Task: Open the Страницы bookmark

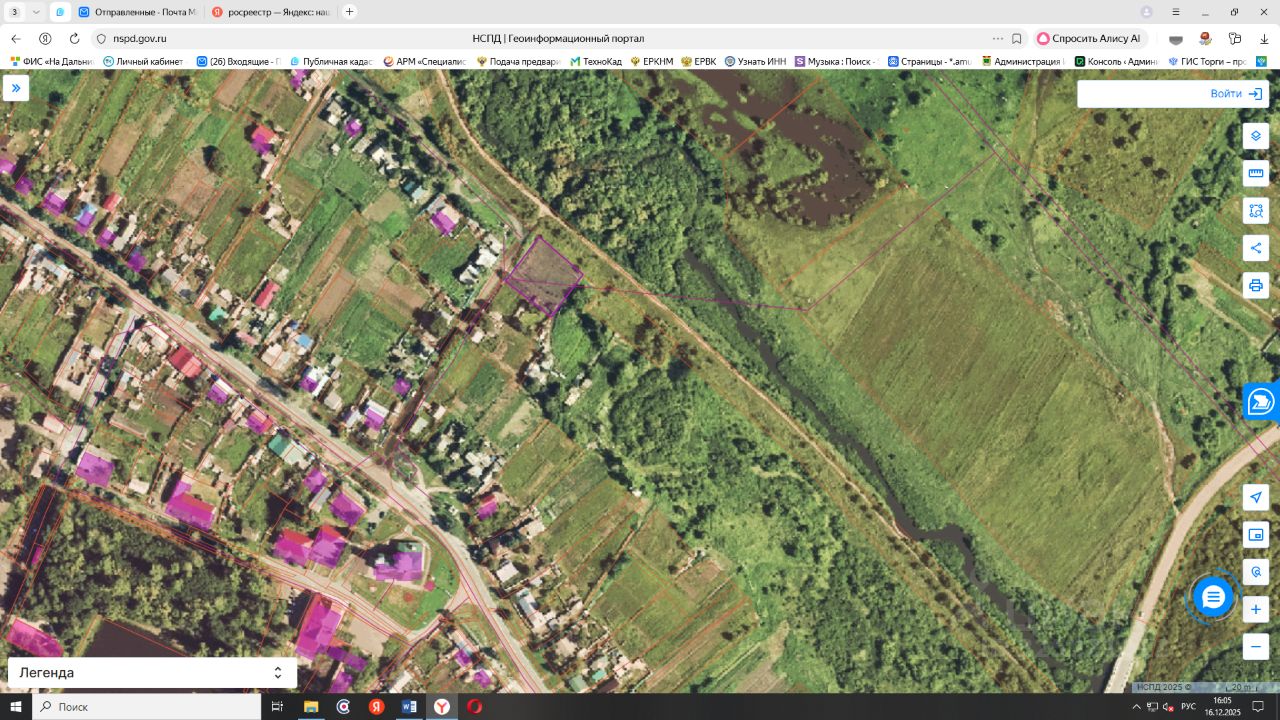Action: coord(930,61)
